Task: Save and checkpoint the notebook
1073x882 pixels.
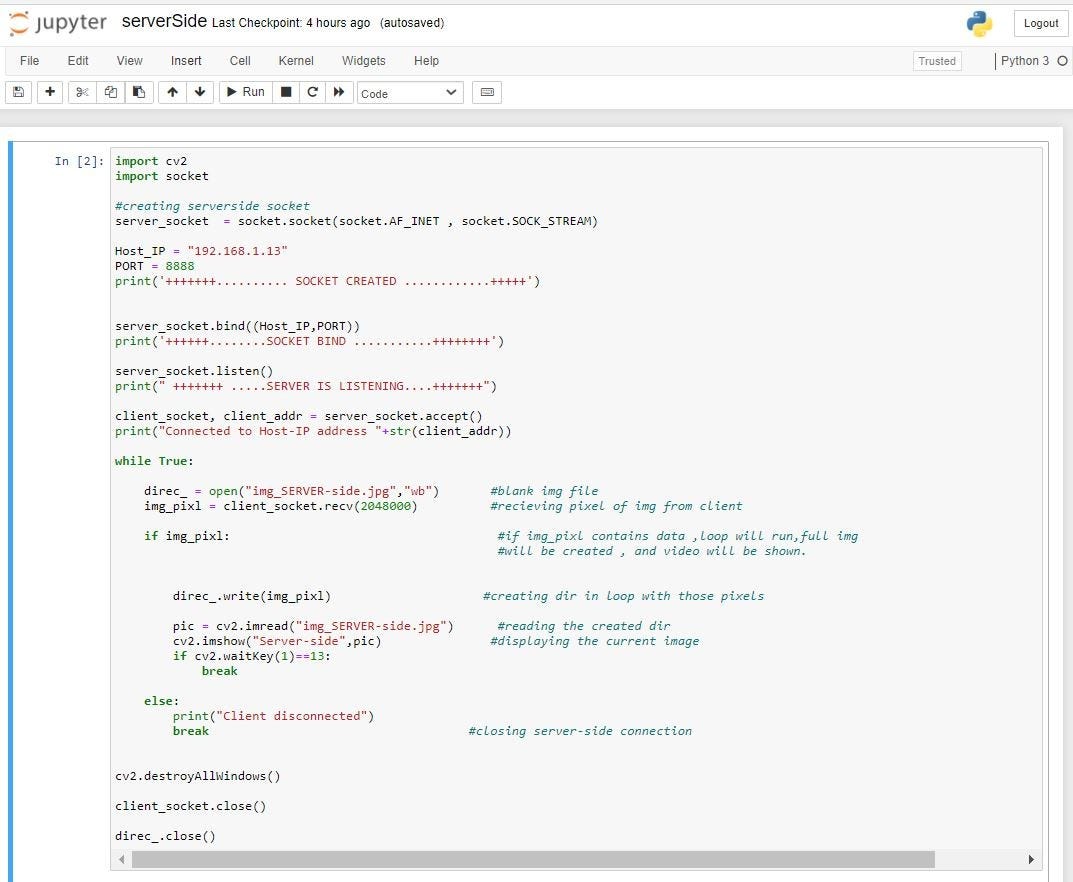Action: click(18, 92)
